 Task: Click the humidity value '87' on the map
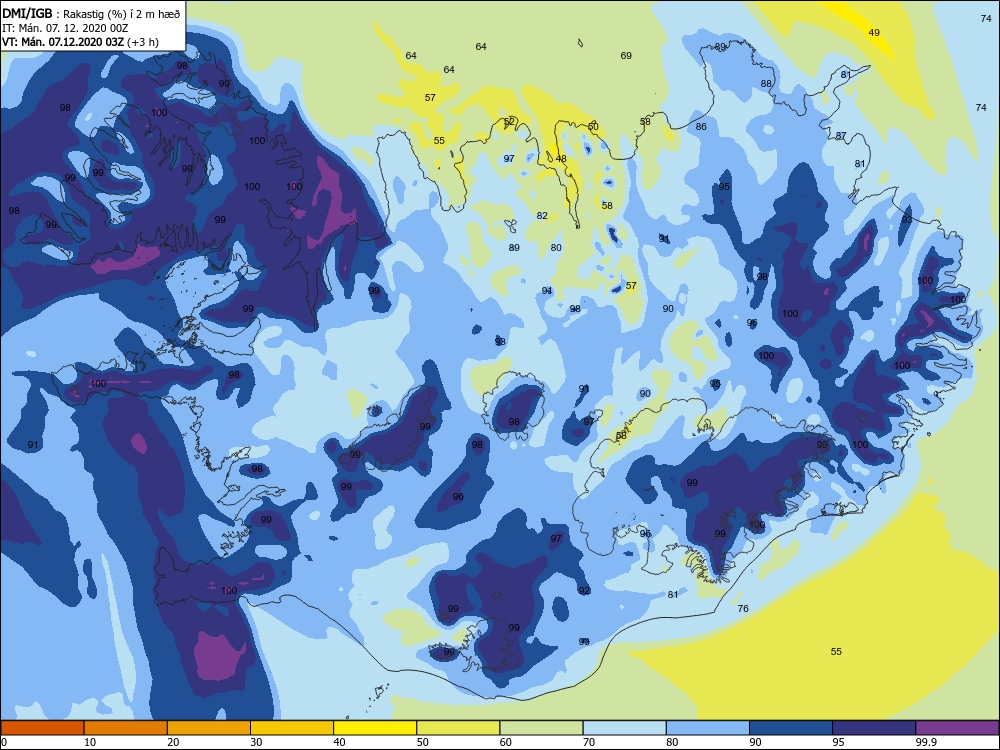841,136
